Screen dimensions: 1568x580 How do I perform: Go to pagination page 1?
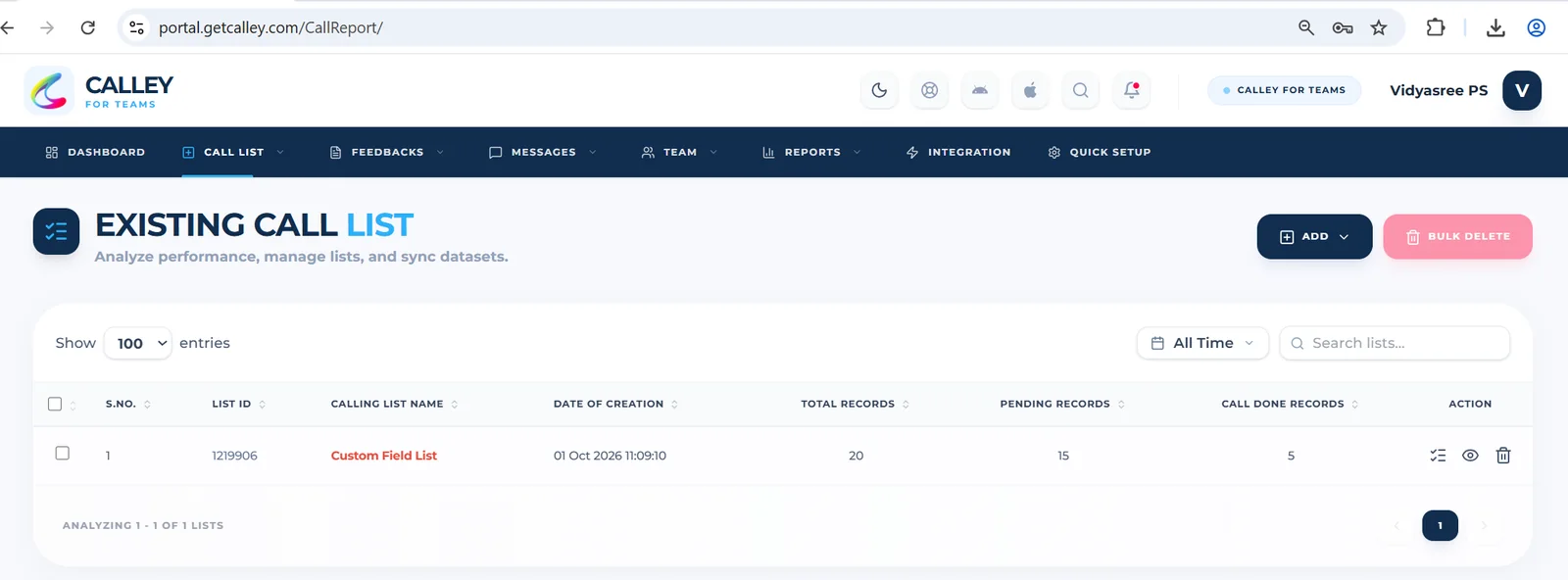point(1440,525)
